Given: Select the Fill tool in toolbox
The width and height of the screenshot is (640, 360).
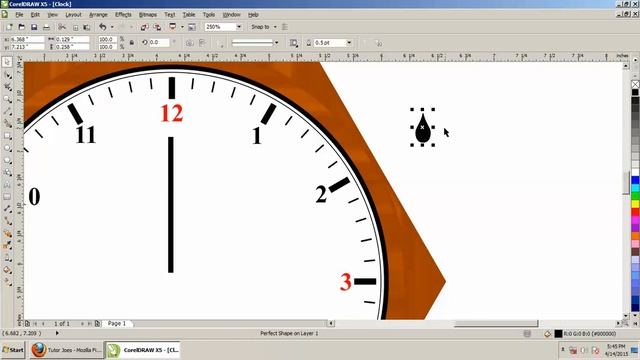Looking at the screenshot, I should pos(7,270).
